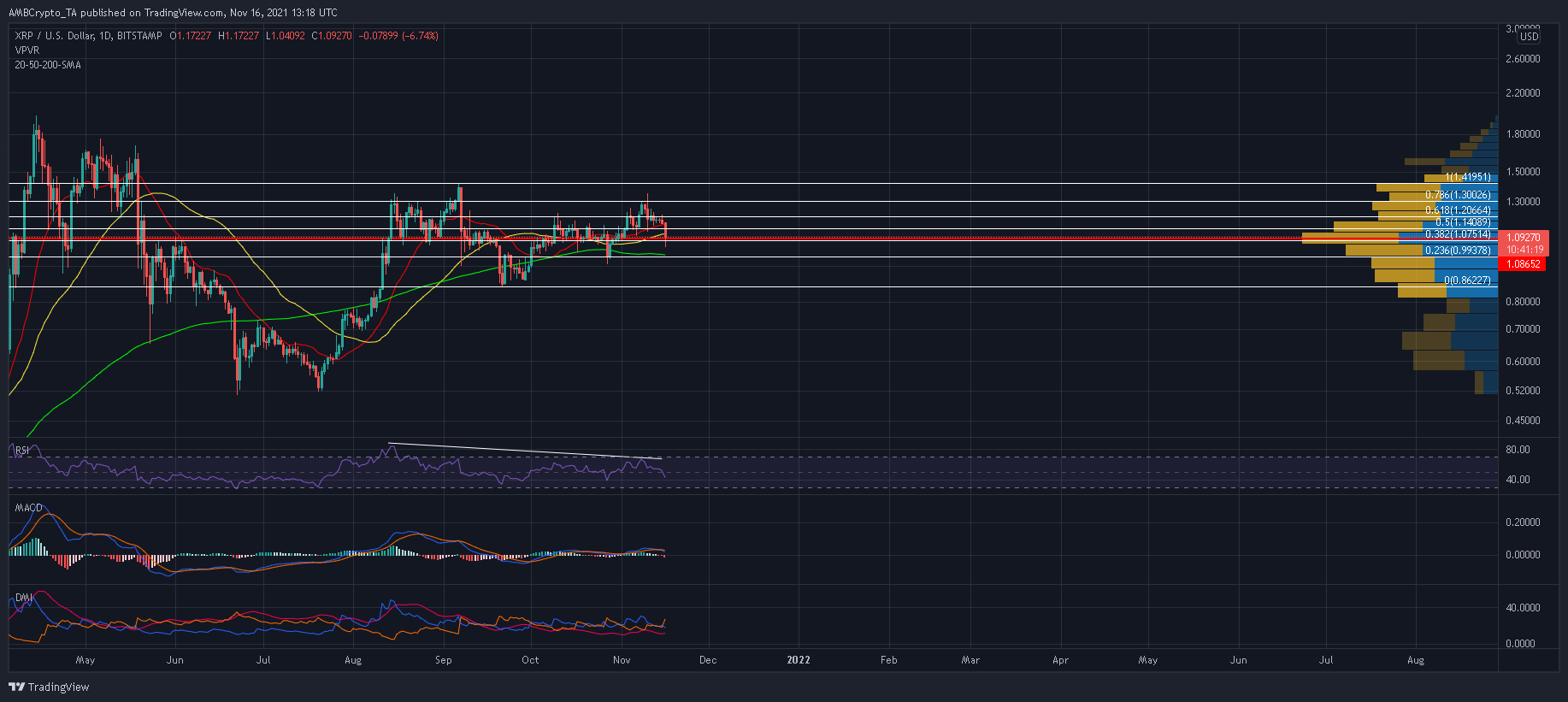
Task: Click the DMI 40.0000 scale label
Action: [1523, 608]
